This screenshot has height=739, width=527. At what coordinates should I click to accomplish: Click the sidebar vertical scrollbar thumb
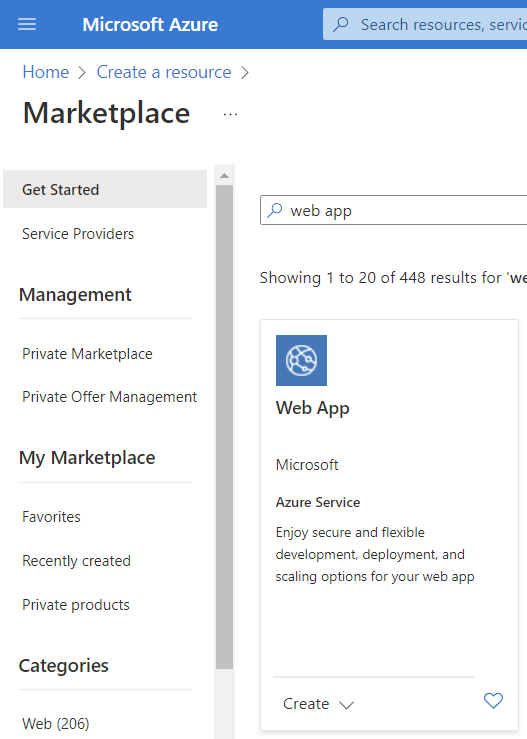224,427
